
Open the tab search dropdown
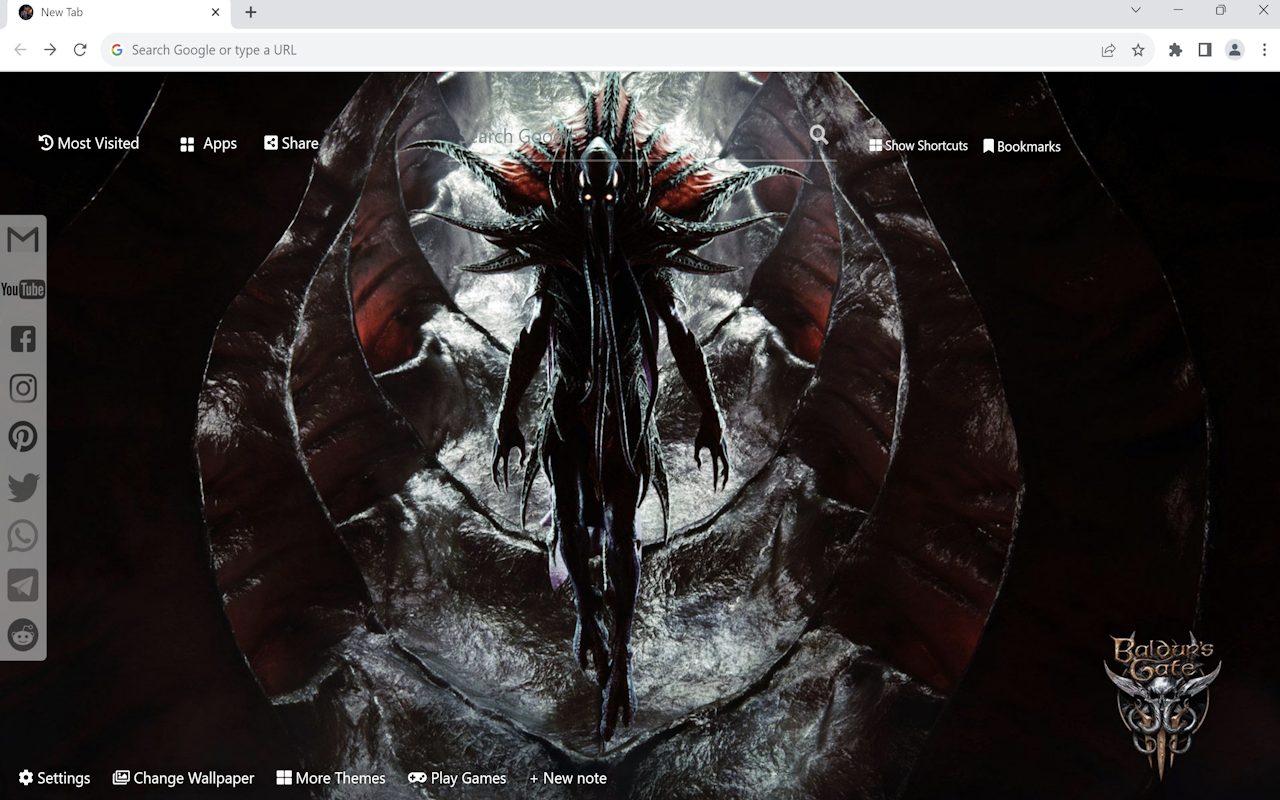[x=1135, y=10]
